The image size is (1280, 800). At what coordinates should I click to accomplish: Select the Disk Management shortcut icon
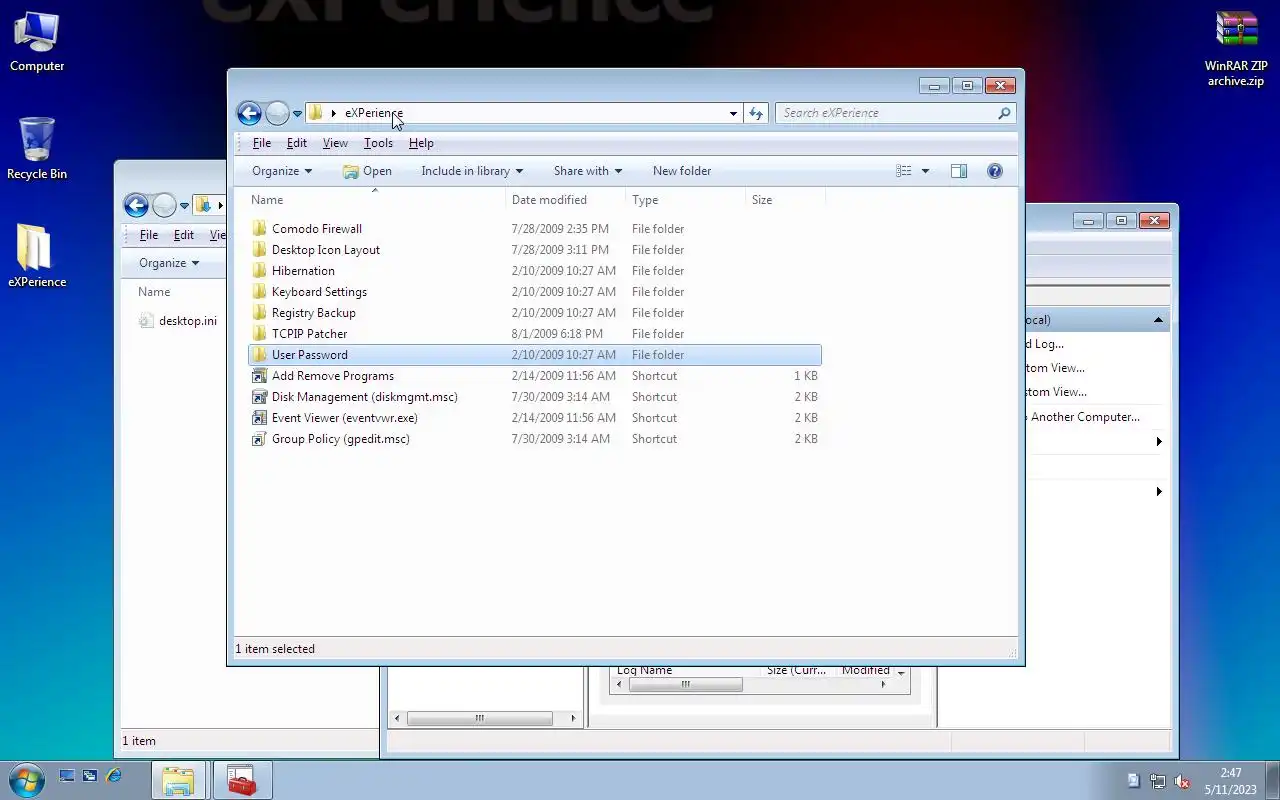(x=260, y=397)
